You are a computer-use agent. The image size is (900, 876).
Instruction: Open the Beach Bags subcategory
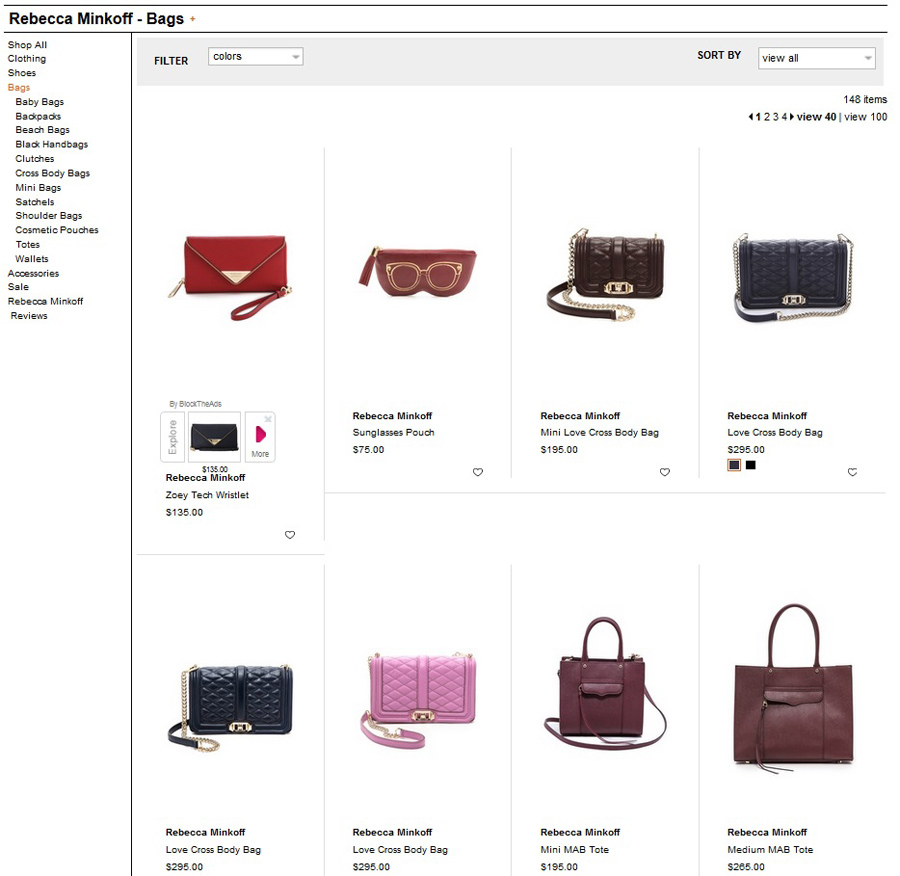(x=42, y=130)
